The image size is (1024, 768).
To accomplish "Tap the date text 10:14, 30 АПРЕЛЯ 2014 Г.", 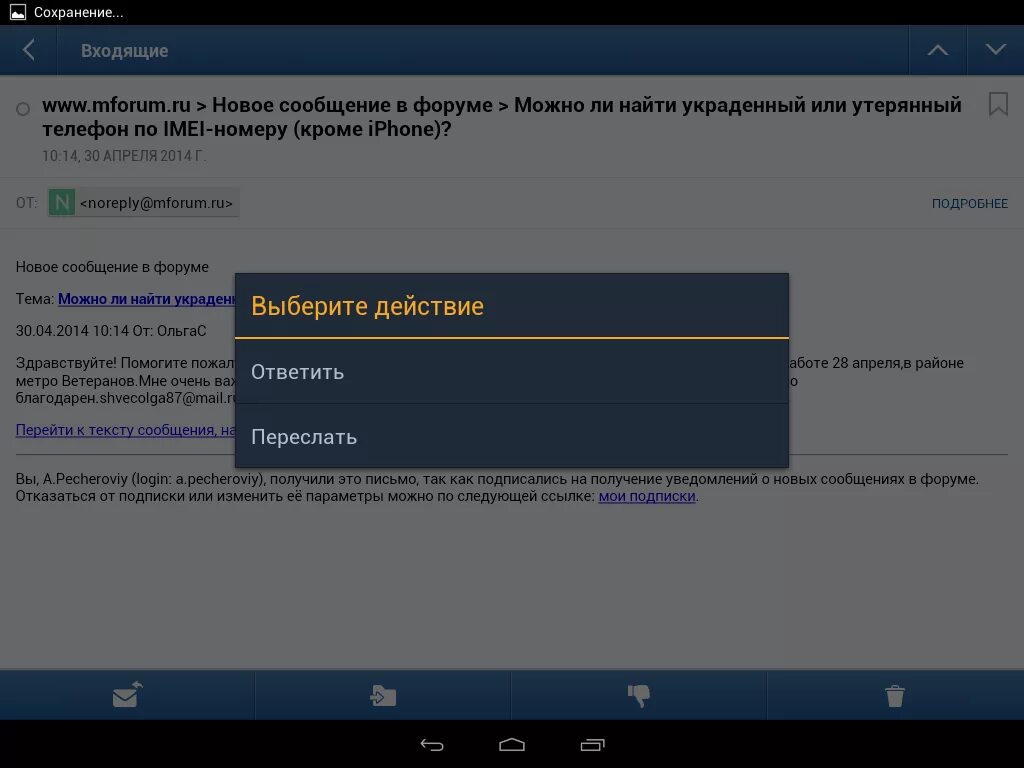I will click(x=123, y=156).
